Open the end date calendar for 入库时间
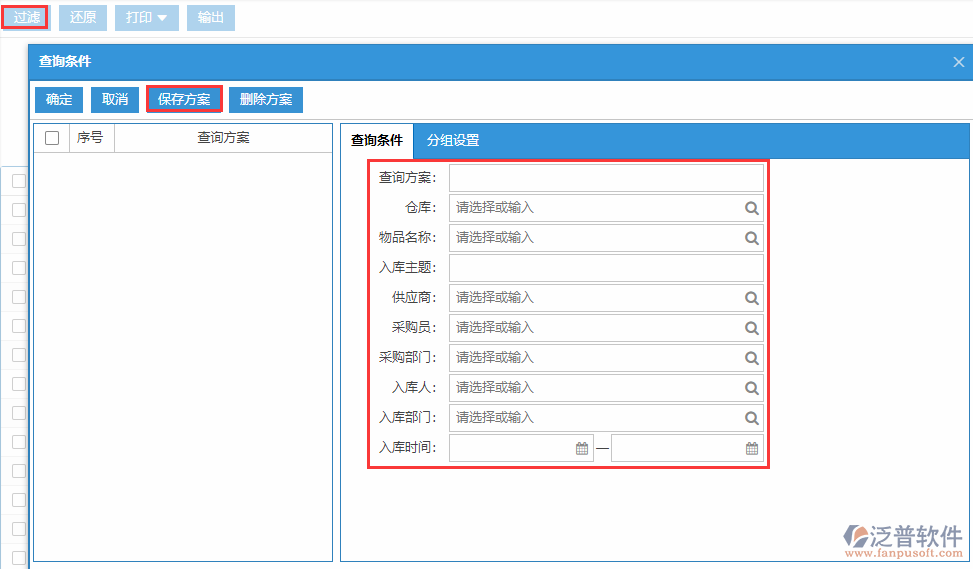The width and height of the screenshot is (973, 569). [x=752, y=449]
